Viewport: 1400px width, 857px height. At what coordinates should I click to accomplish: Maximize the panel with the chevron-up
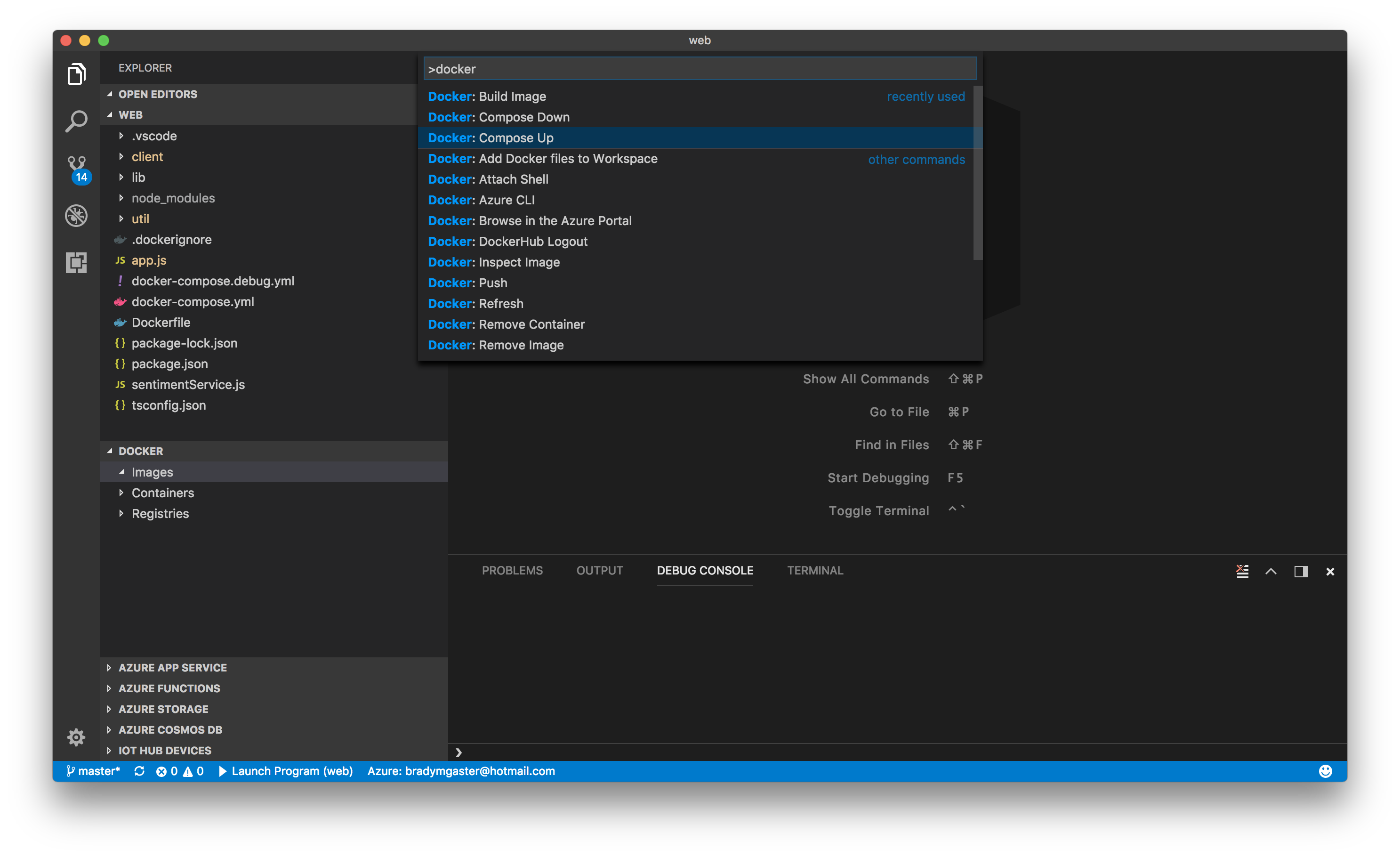(1271, 571)
